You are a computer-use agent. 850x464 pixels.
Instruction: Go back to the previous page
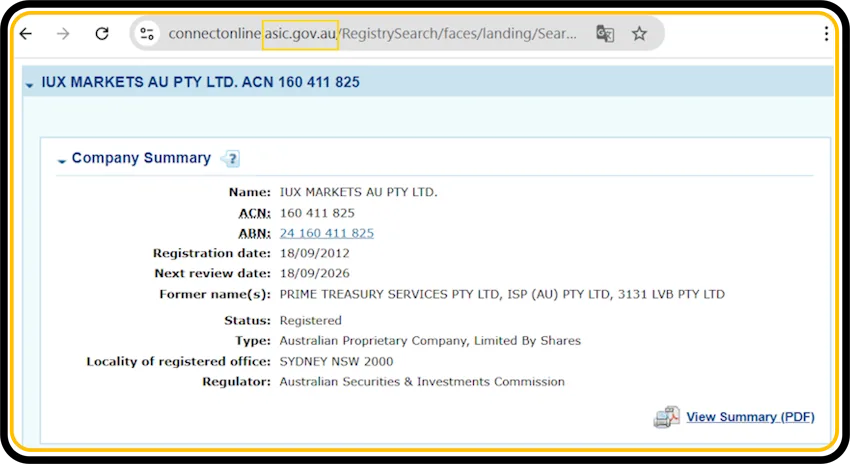26,34
